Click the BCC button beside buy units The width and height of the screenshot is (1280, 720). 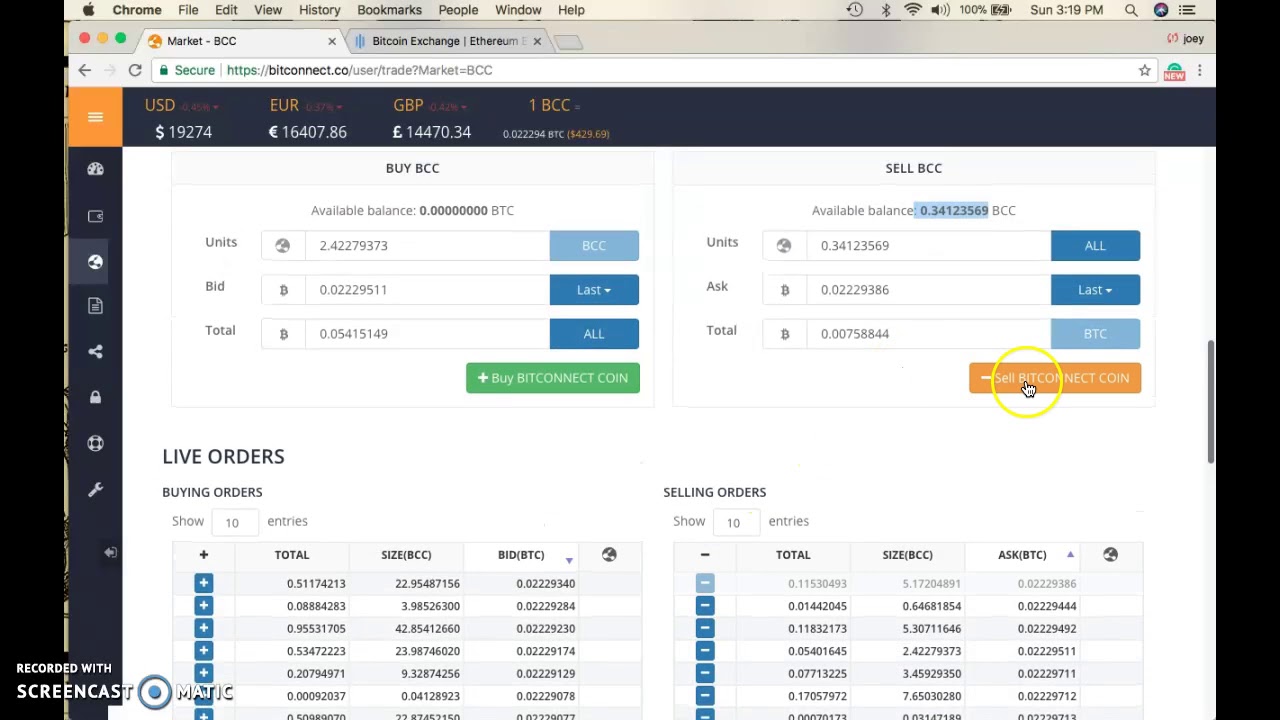click(594, 246)
